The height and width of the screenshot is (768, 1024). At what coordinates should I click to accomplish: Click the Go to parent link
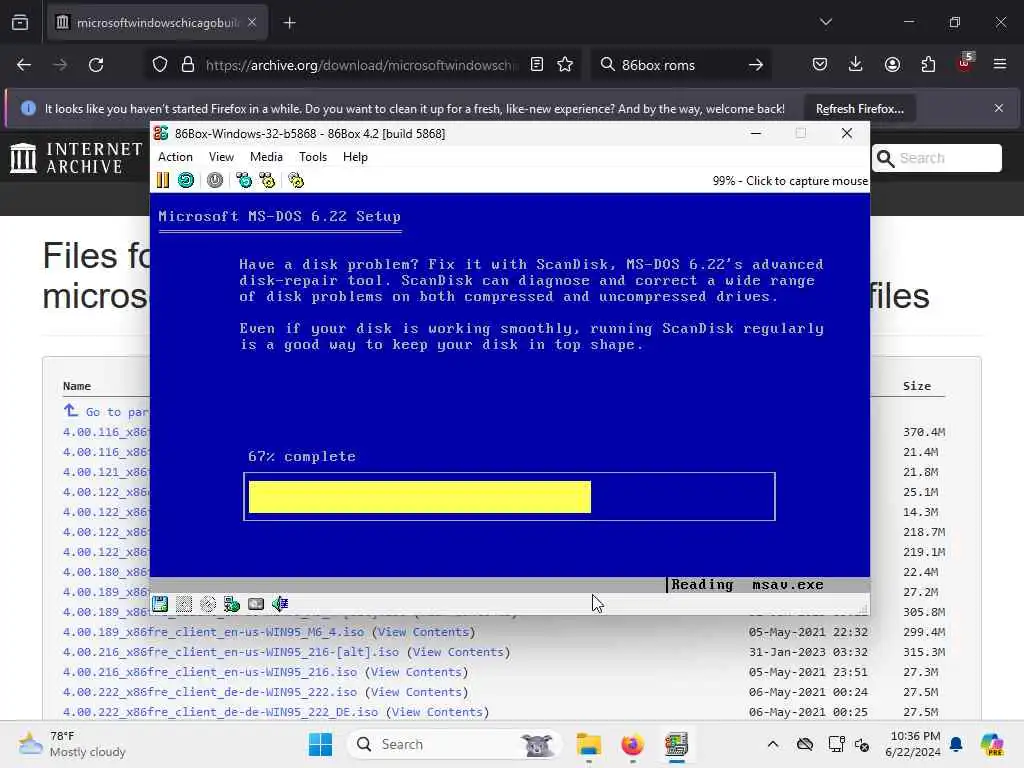tap(106, 411)
